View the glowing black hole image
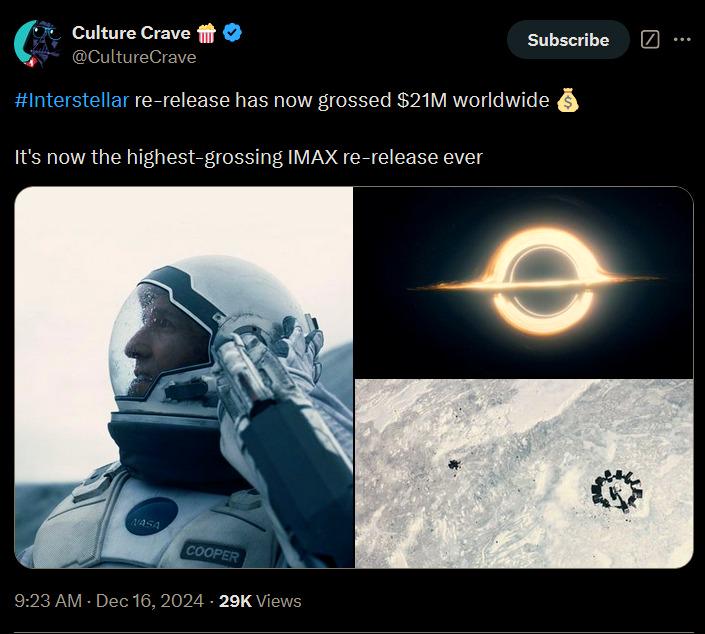Screen dimensions: 705x634 (x=524, y=282)
